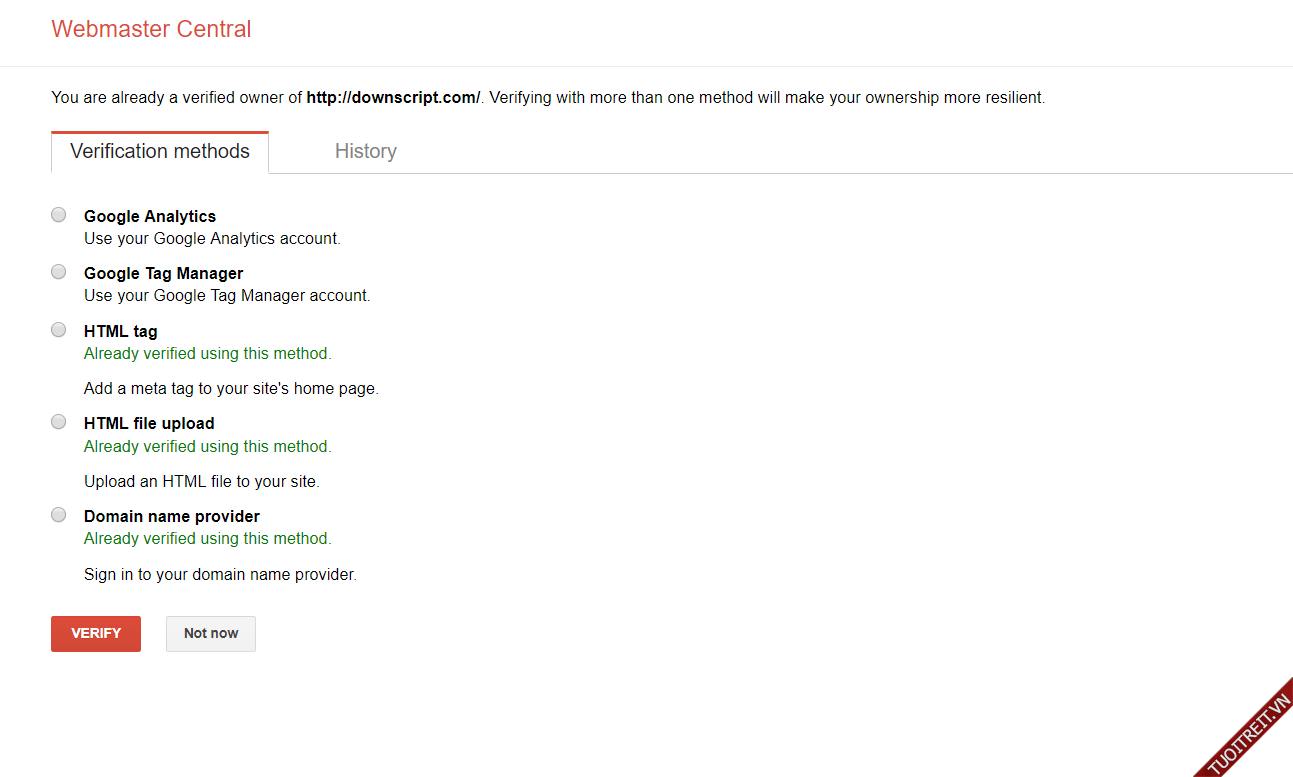The image size is (1293, 777).
Task: Click 'Use your Google Analytics account.' text
Action: 212,239
